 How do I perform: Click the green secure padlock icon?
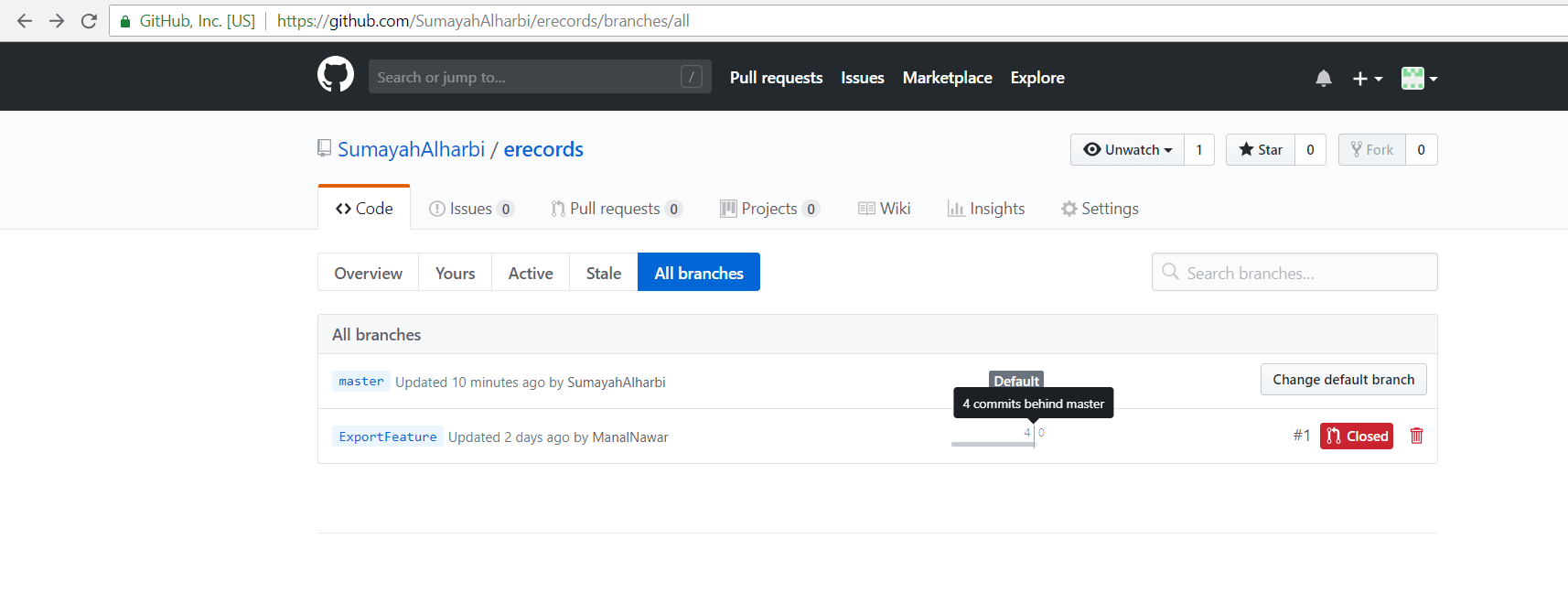tap(125, 21)
